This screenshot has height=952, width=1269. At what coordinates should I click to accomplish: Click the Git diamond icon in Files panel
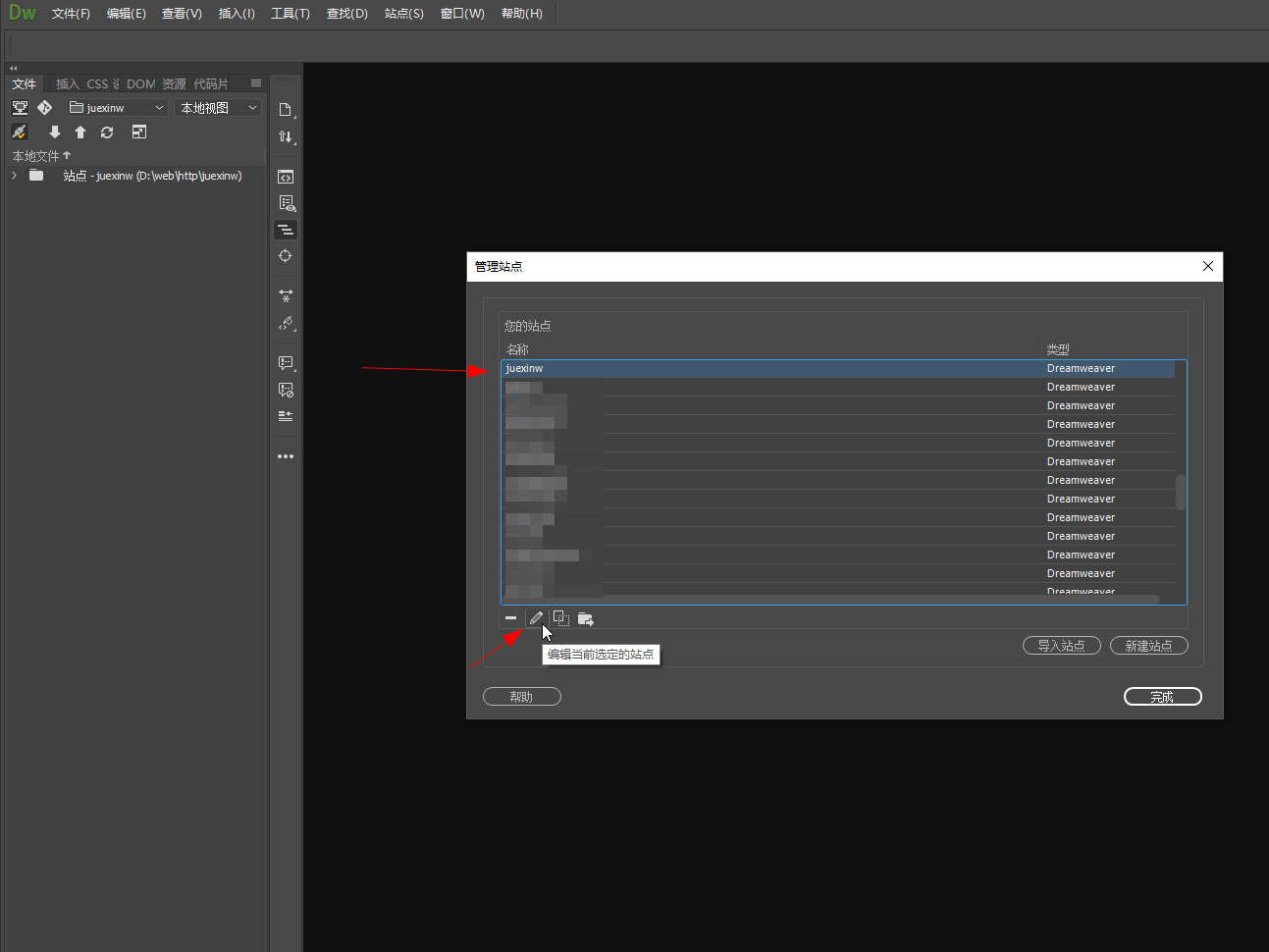[44, 108]
